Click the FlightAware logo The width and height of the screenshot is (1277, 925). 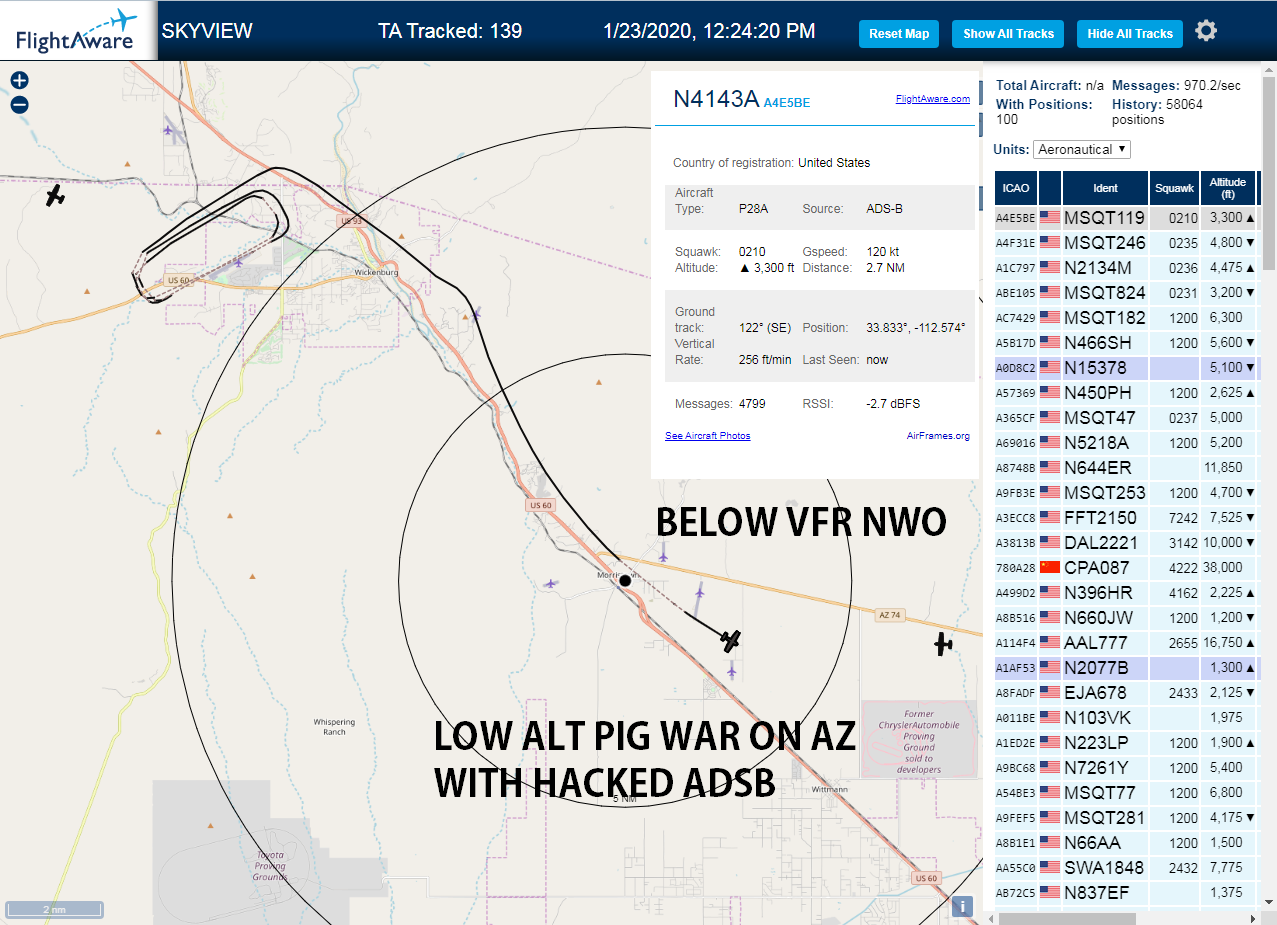[x=76, y=31]
